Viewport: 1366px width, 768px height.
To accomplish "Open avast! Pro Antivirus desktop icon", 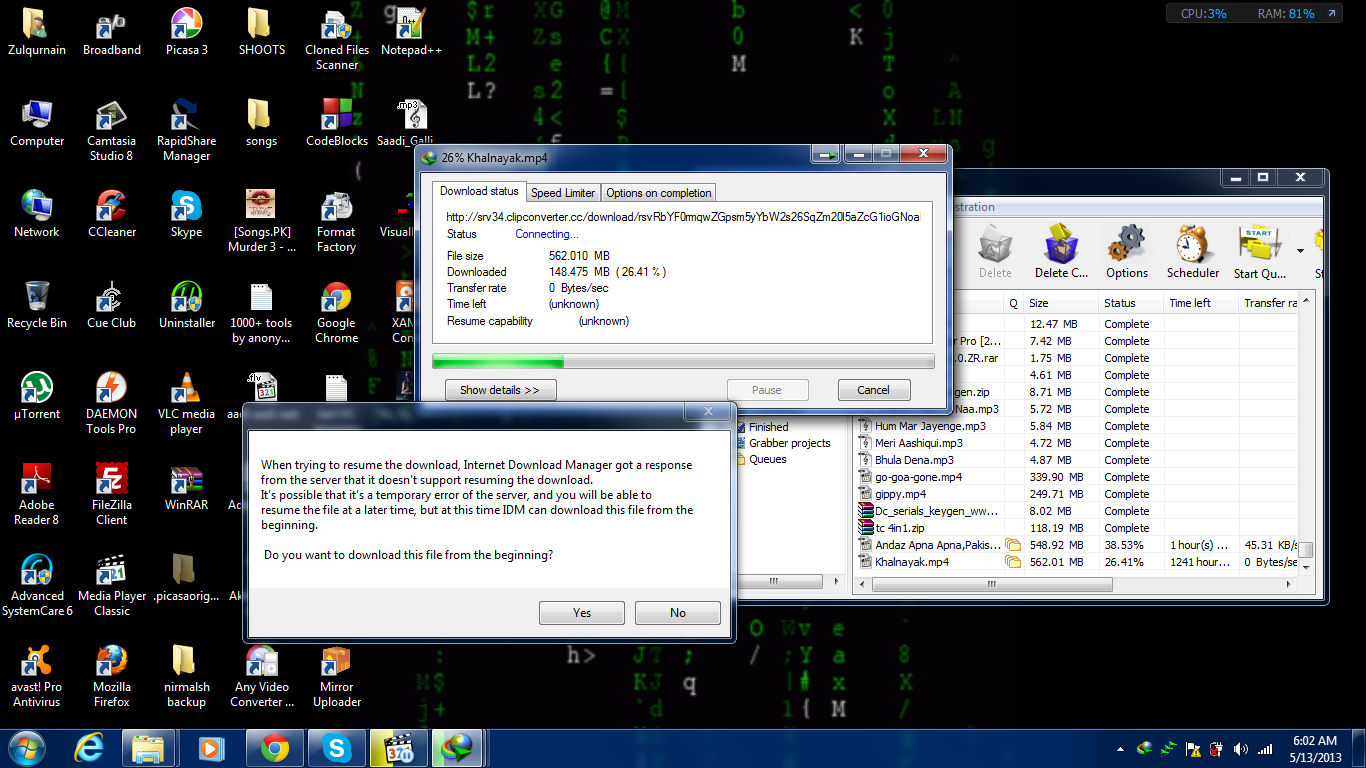I will tap(37, 676).
